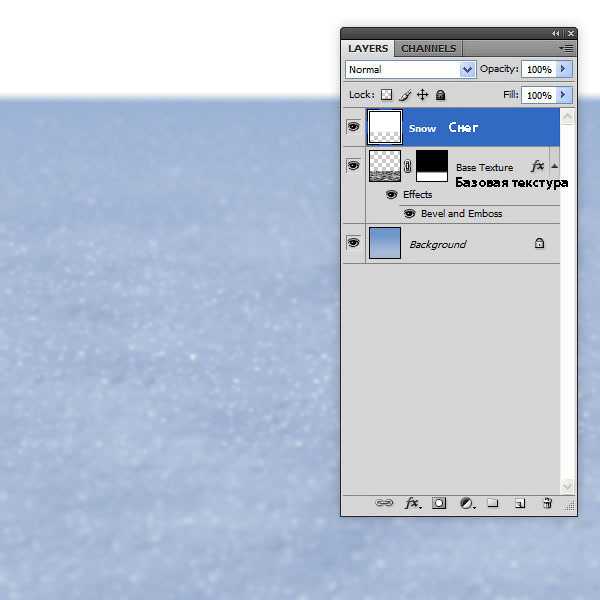Click layers list scroll up arrow
600x600 pixels.
(x=567, y=116)
